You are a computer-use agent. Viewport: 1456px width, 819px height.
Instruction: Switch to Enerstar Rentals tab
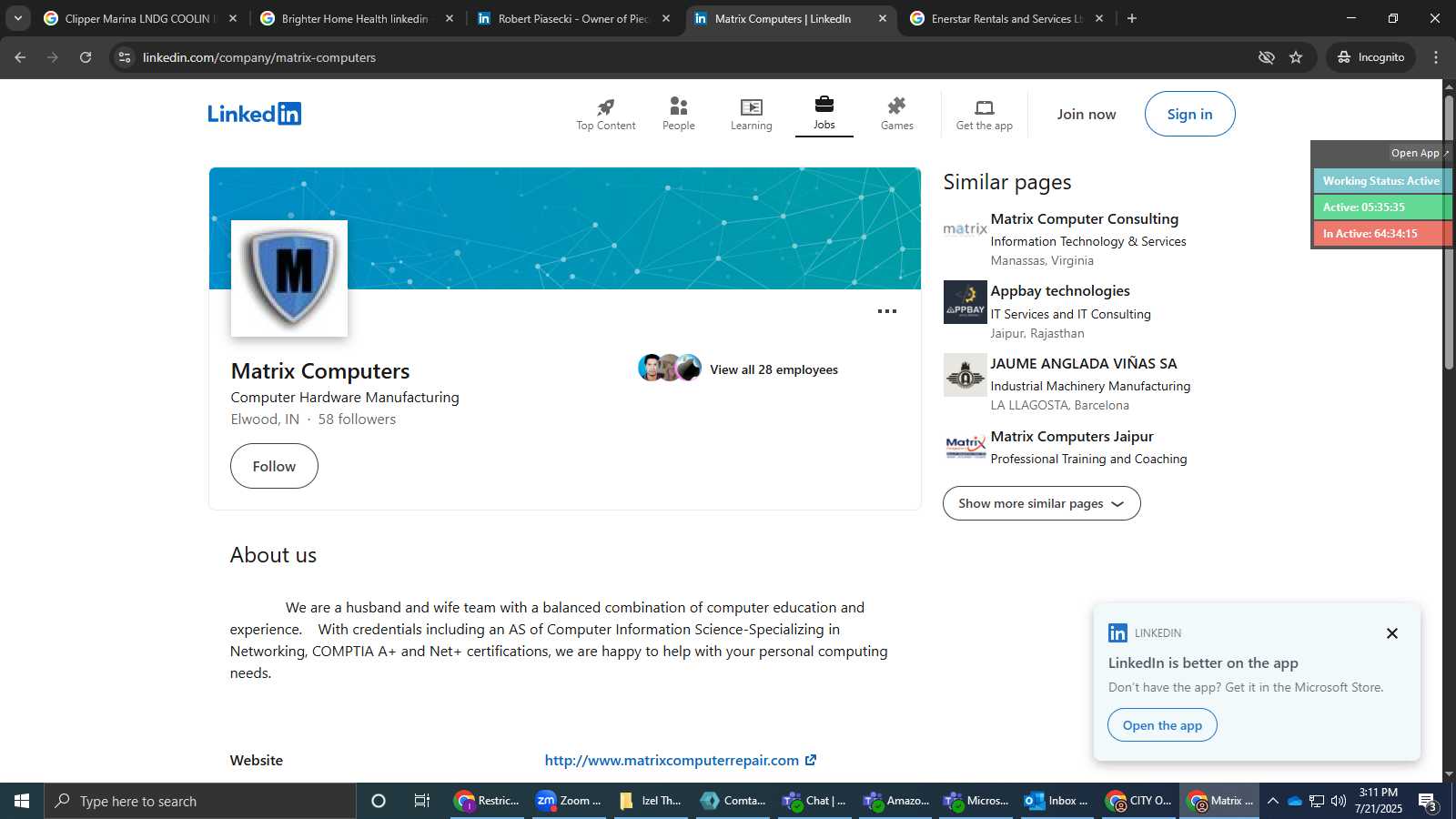[x=1006, y=18]
